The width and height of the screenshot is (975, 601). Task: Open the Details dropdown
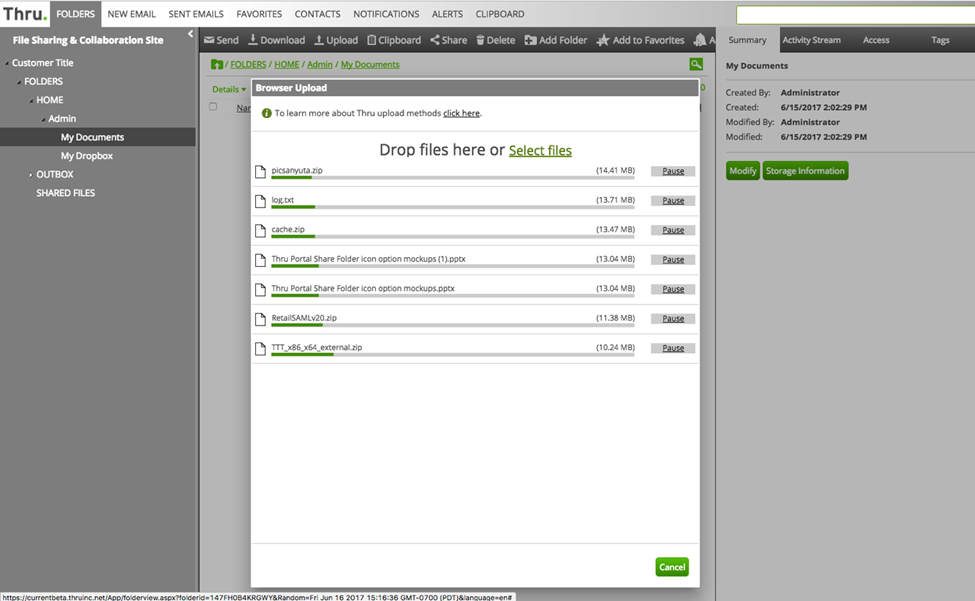point(229,89)
